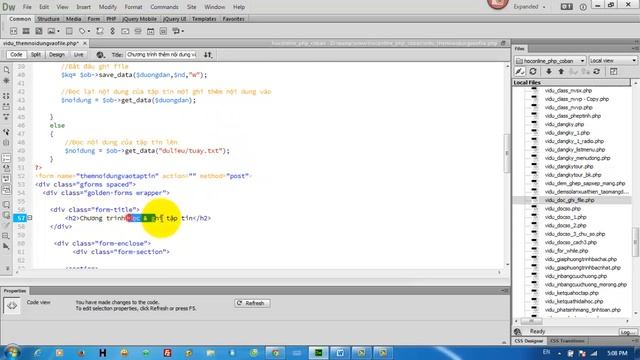Click the Div insert icon in Common toolbar

click(13, 31)
